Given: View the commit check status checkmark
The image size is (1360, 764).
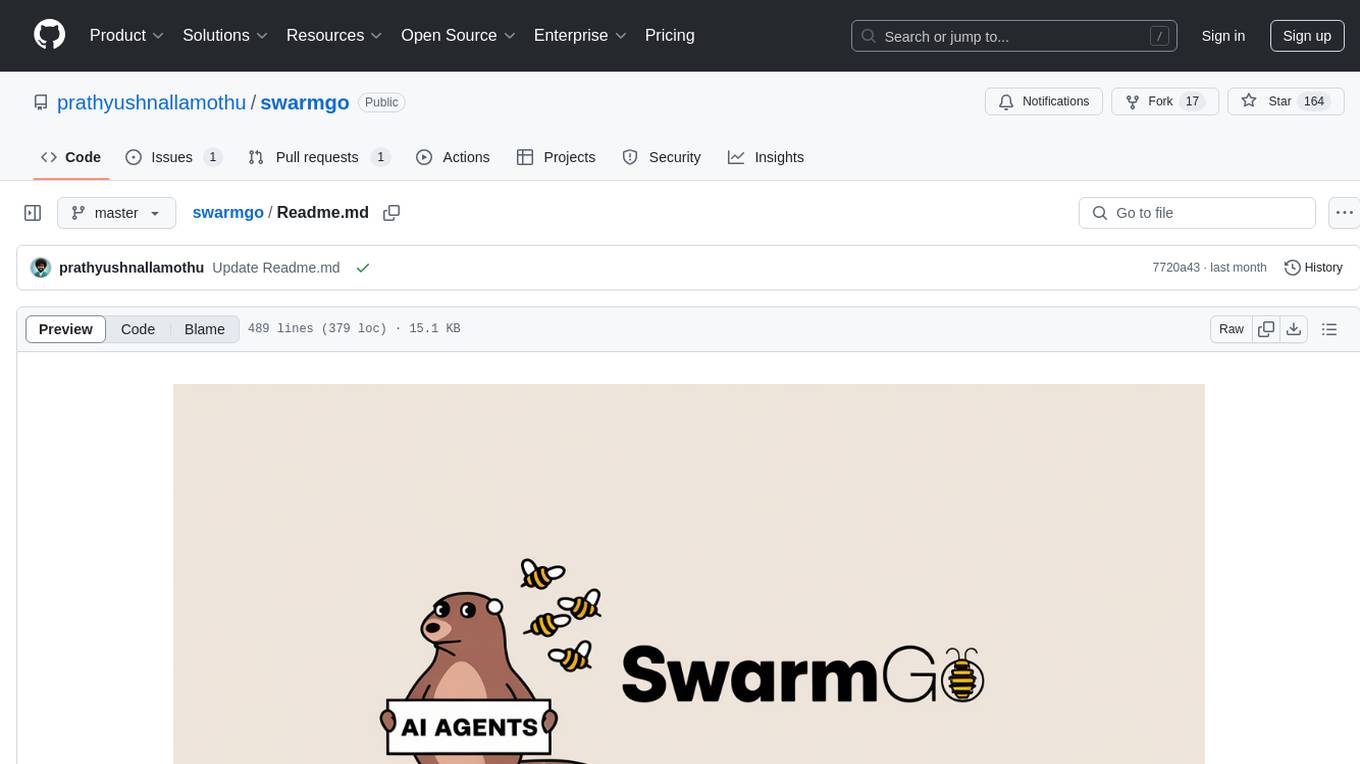Looking at the screenshot, I should point(363,268).
